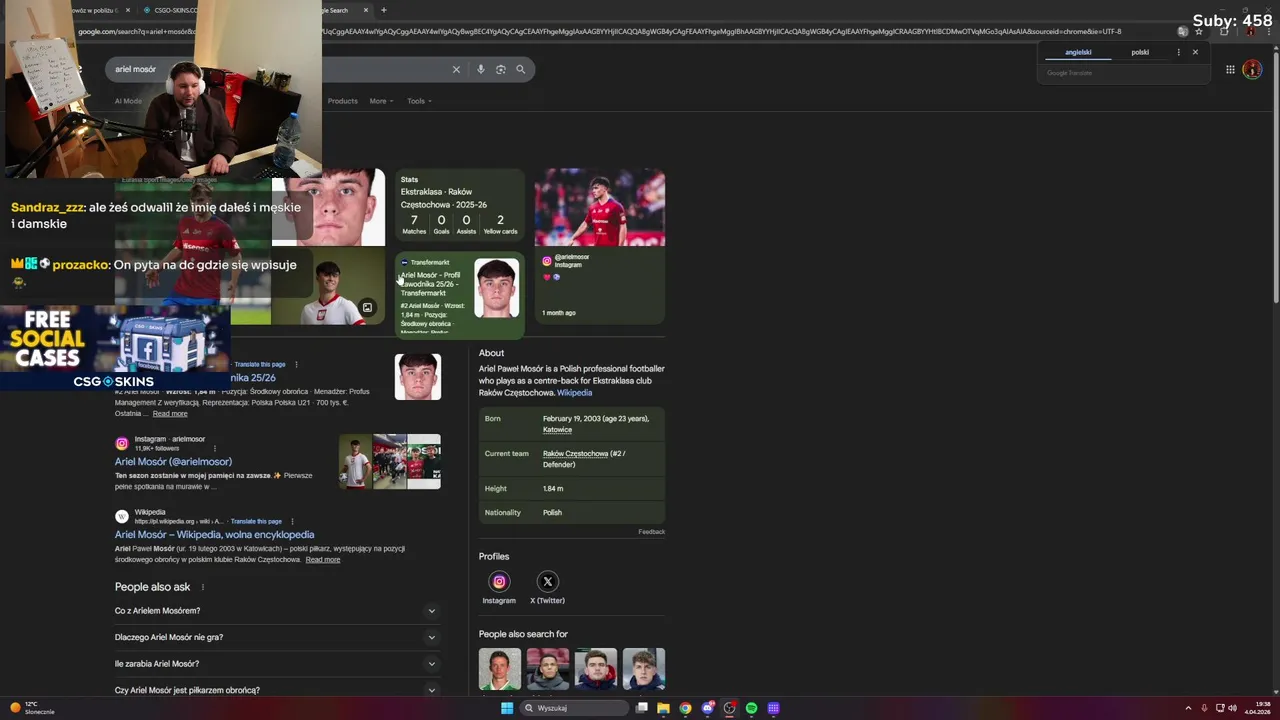The width and height of the screenshot is (1280, 720).
Task: Click Instagram favicon beside arielmosor result
Action: coord(122,443)
